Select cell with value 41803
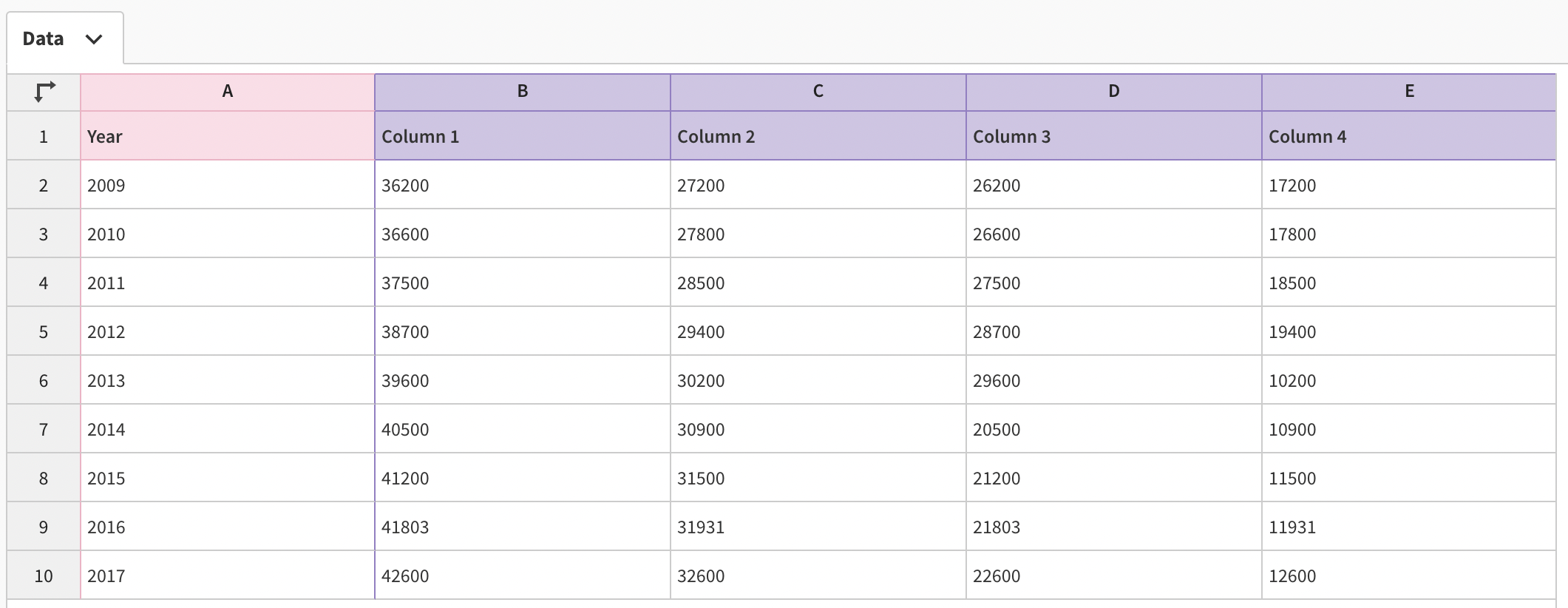The height and width of the screenshot is (608, 1568). [x=523, y=527]
